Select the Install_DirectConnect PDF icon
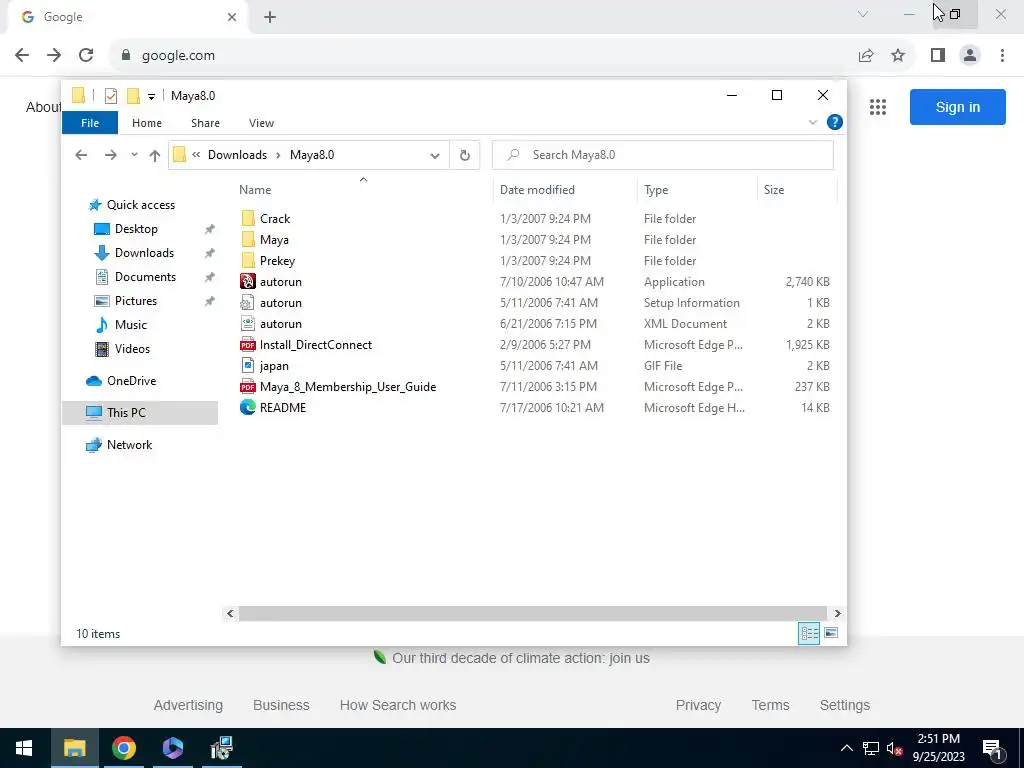Image resolution: width=1024 pixels, height=768 pixels. pos(248,345)
